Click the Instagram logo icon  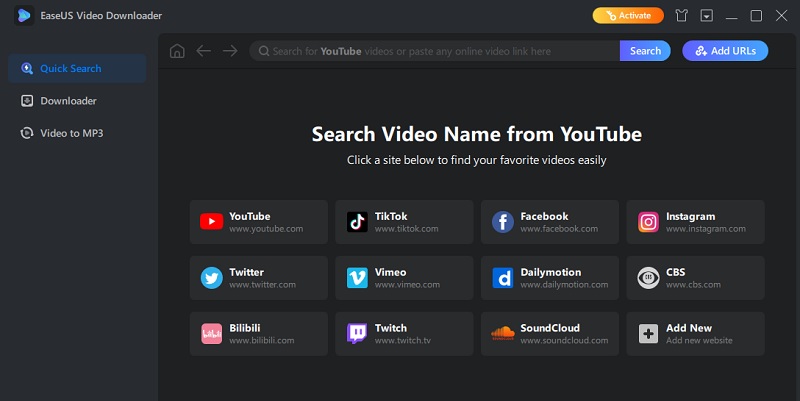(648, 222)
